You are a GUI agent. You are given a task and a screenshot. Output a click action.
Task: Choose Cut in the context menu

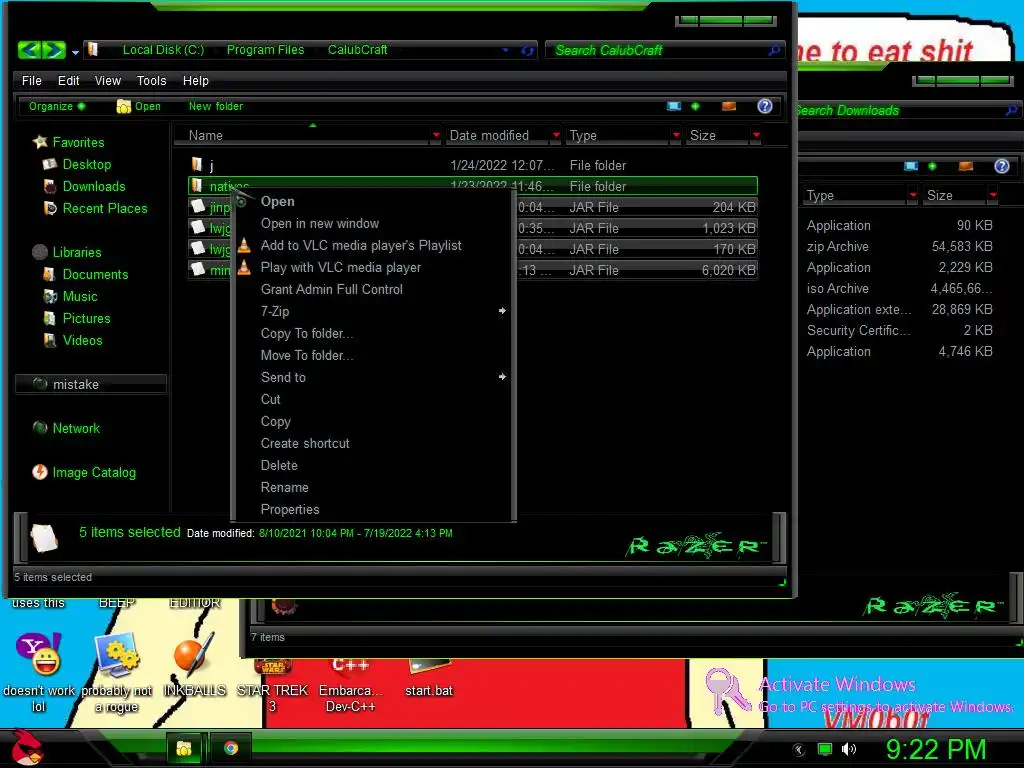point(373,400)
